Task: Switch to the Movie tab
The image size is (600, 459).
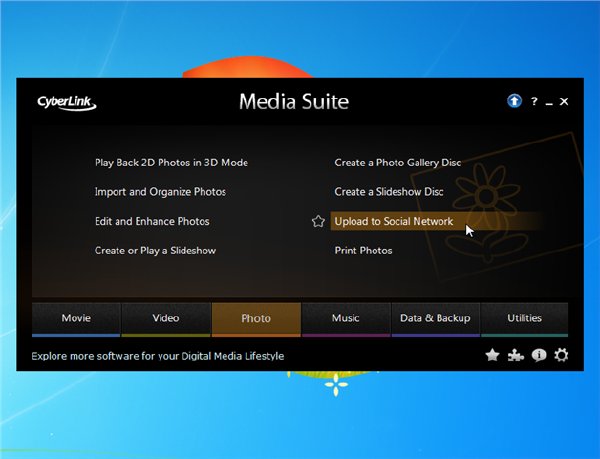Action: coord(76,319)
